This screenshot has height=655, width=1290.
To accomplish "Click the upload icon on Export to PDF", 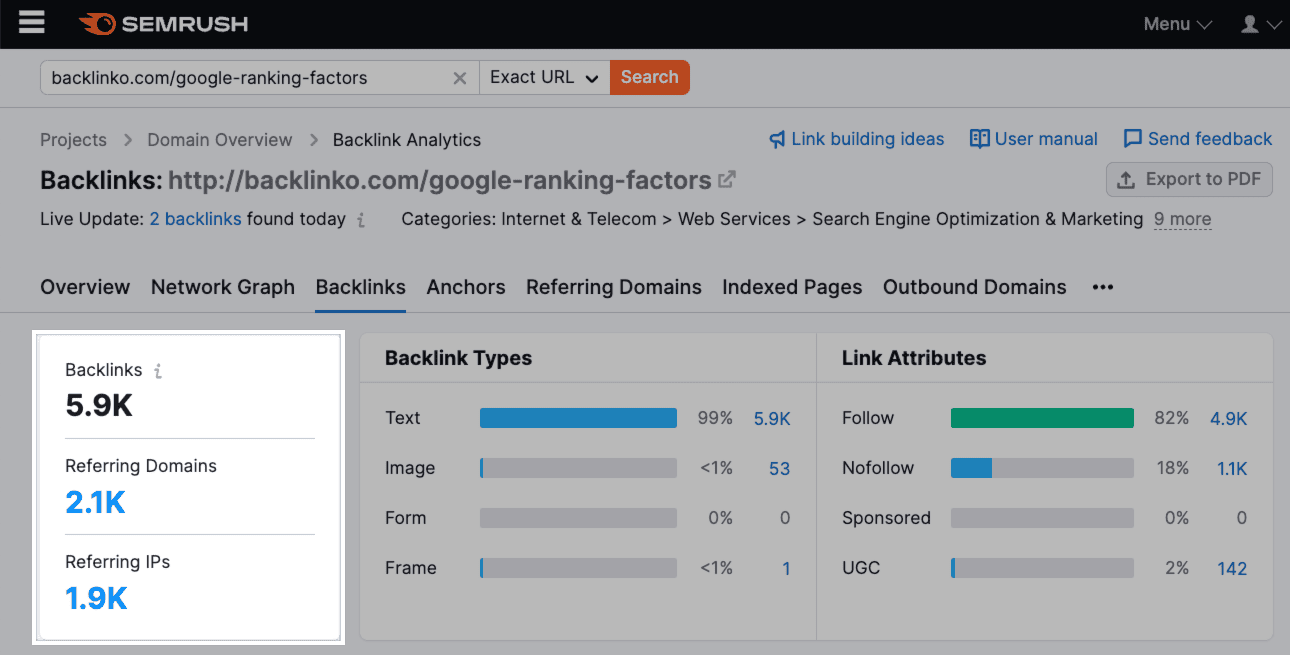I will pyautogui.click(x=1126, y=180).
